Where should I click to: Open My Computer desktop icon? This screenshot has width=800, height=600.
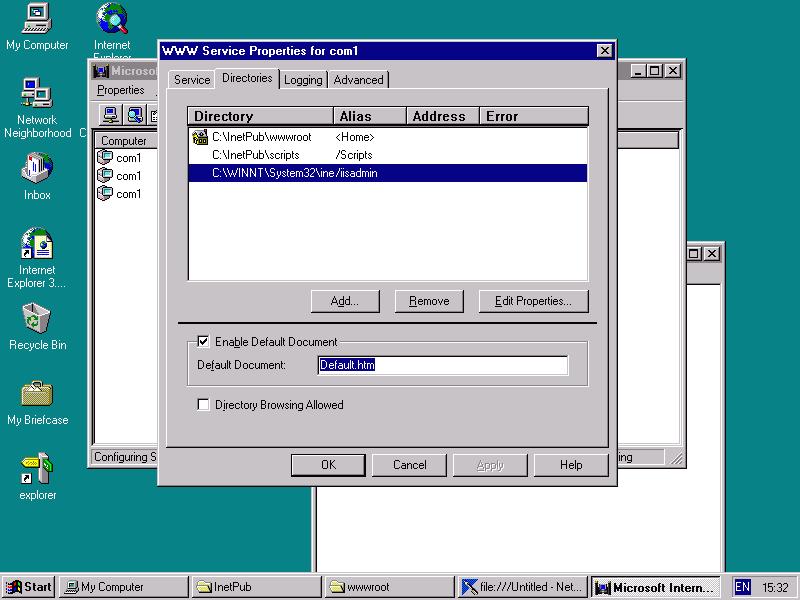[x=37, y=19]
